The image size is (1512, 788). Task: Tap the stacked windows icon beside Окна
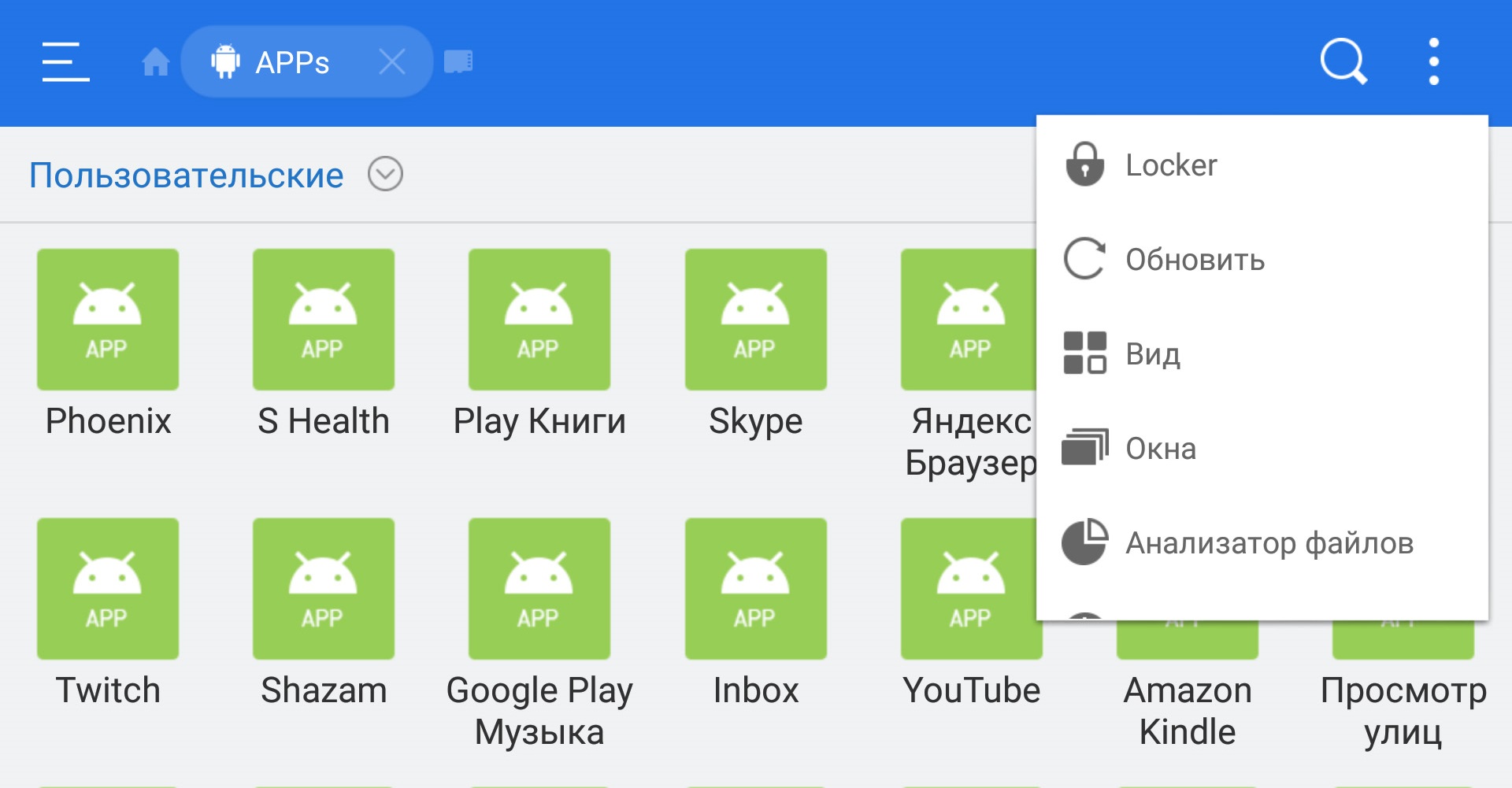pyautogui.click(x=1084, y=447)
